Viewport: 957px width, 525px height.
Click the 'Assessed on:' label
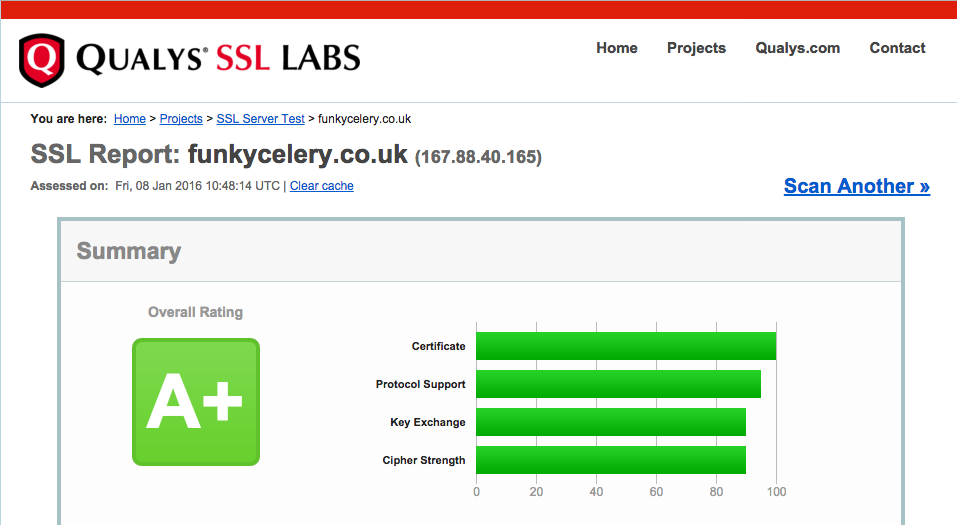click(x=69, y=186)
